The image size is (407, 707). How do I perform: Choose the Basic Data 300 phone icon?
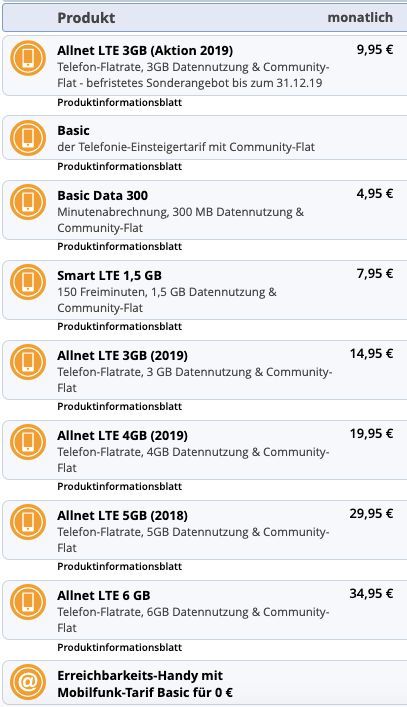[28, 202]
